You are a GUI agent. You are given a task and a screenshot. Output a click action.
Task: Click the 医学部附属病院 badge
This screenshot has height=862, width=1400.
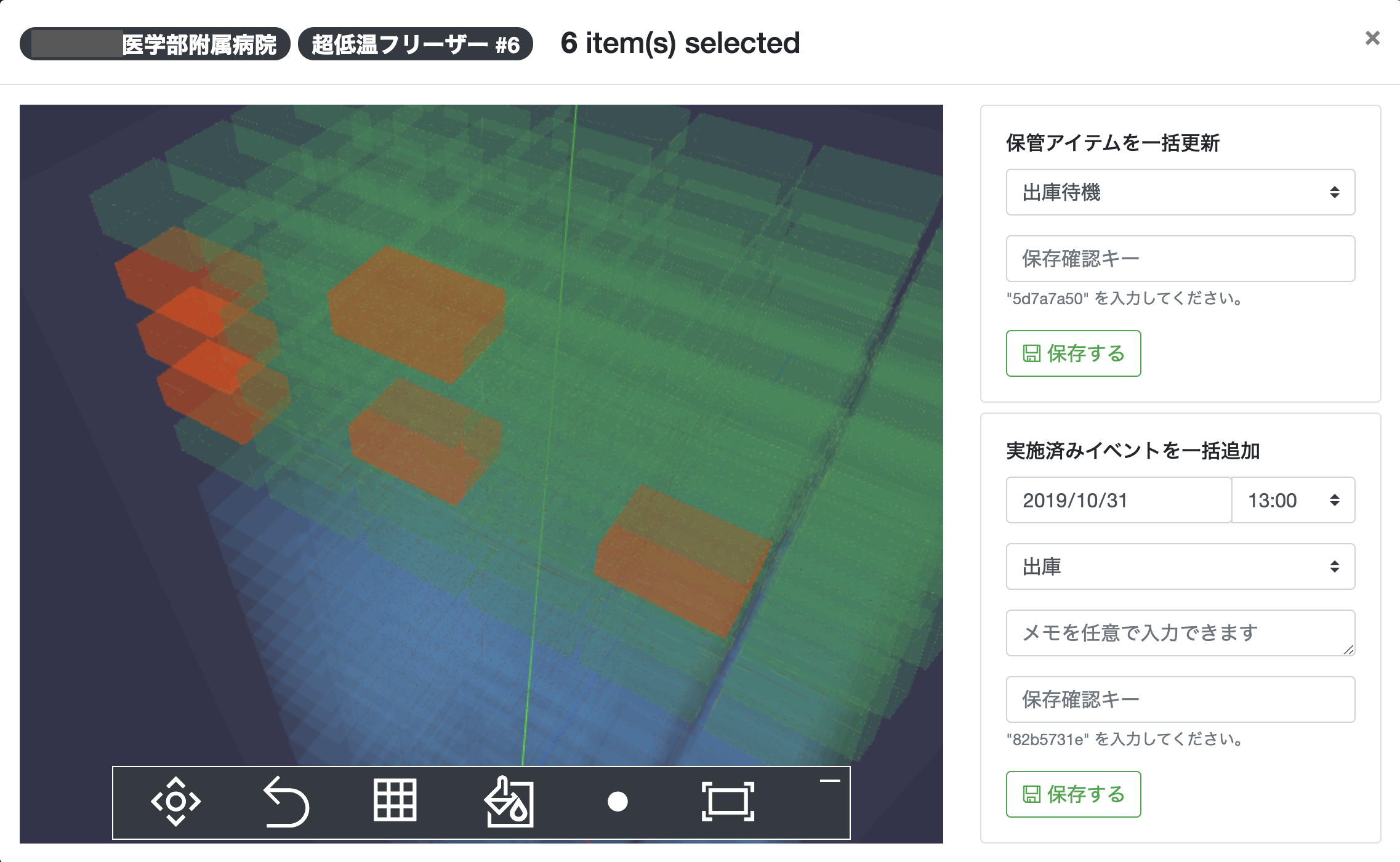pyautogui.click(x=155, y=44)
